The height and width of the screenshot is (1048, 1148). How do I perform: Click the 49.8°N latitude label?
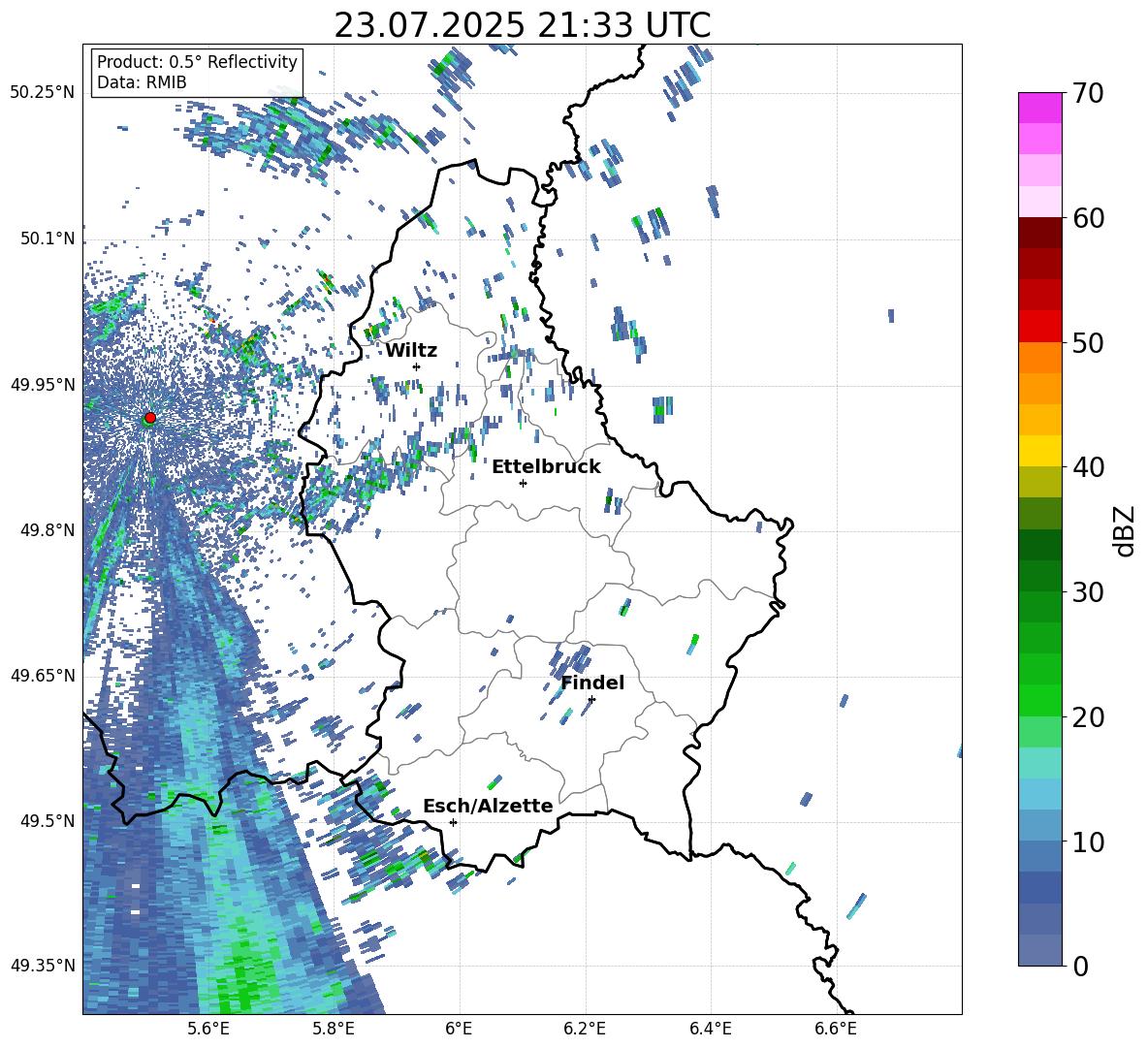(x=48, y=530)
